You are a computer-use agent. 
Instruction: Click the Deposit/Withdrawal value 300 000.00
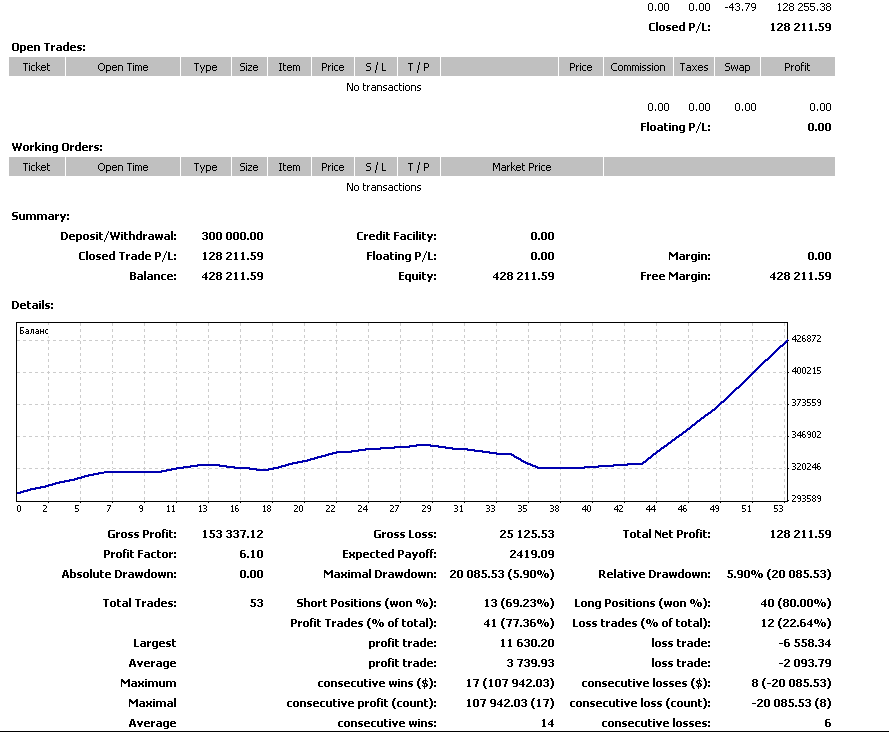coord(232,236)
